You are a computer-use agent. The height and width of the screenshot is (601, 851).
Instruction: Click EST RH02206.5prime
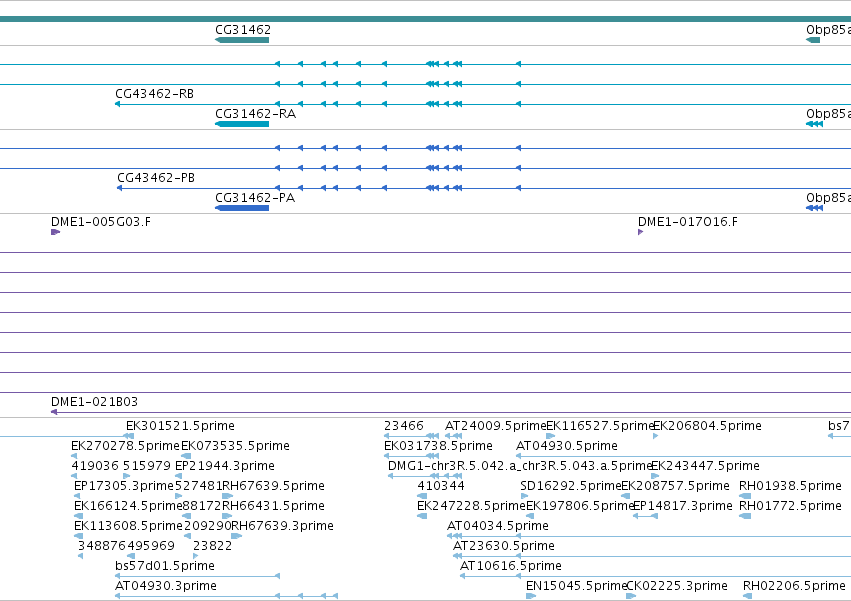[x=794, y=586]
